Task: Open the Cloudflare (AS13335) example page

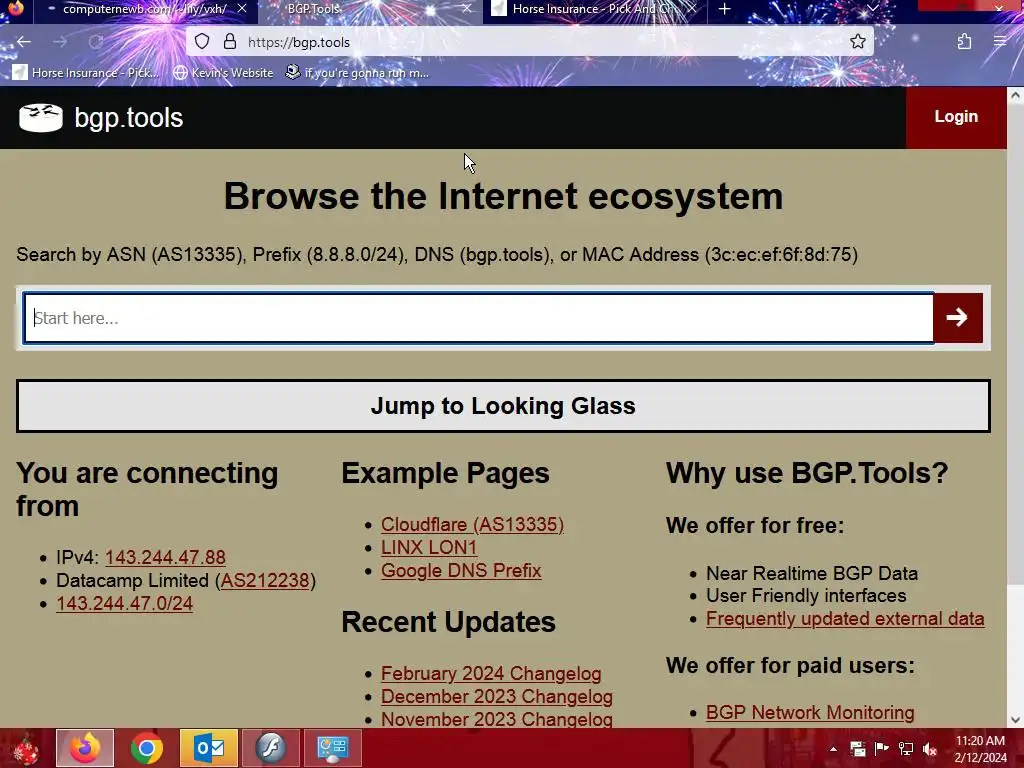Action: tap(472, 524)
